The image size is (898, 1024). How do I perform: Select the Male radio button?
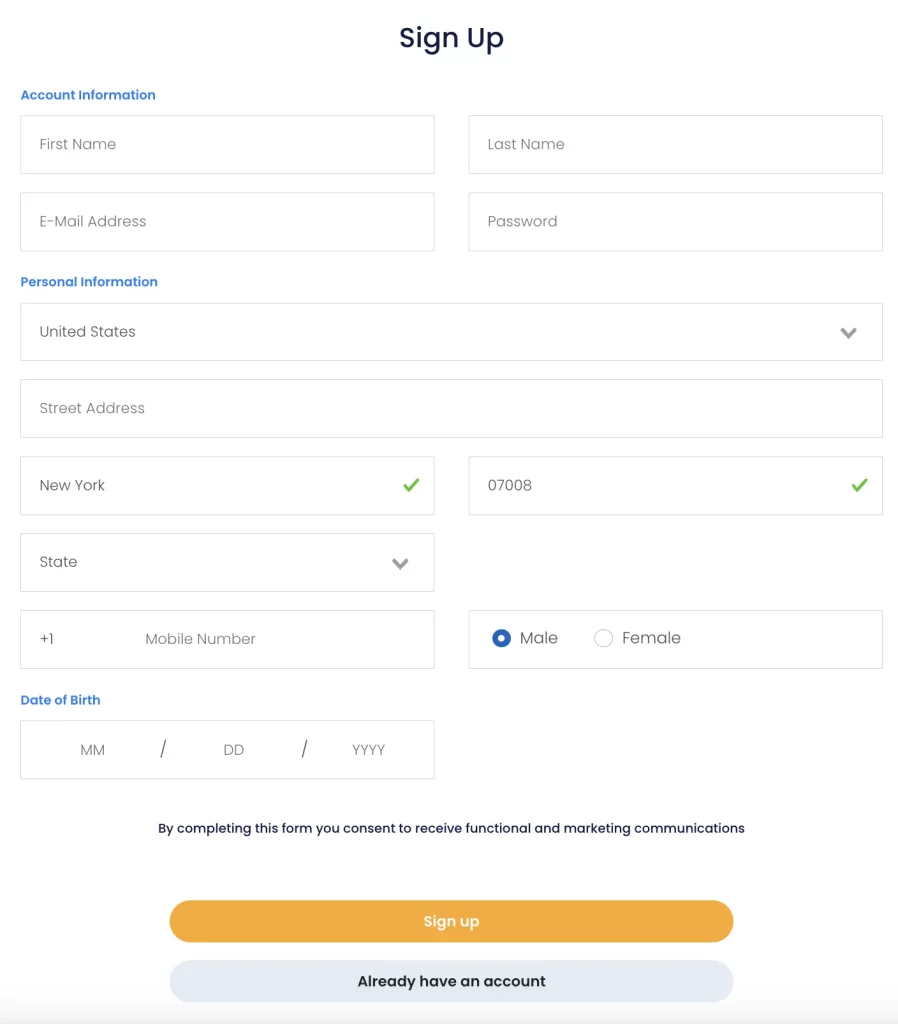point(502,638)
